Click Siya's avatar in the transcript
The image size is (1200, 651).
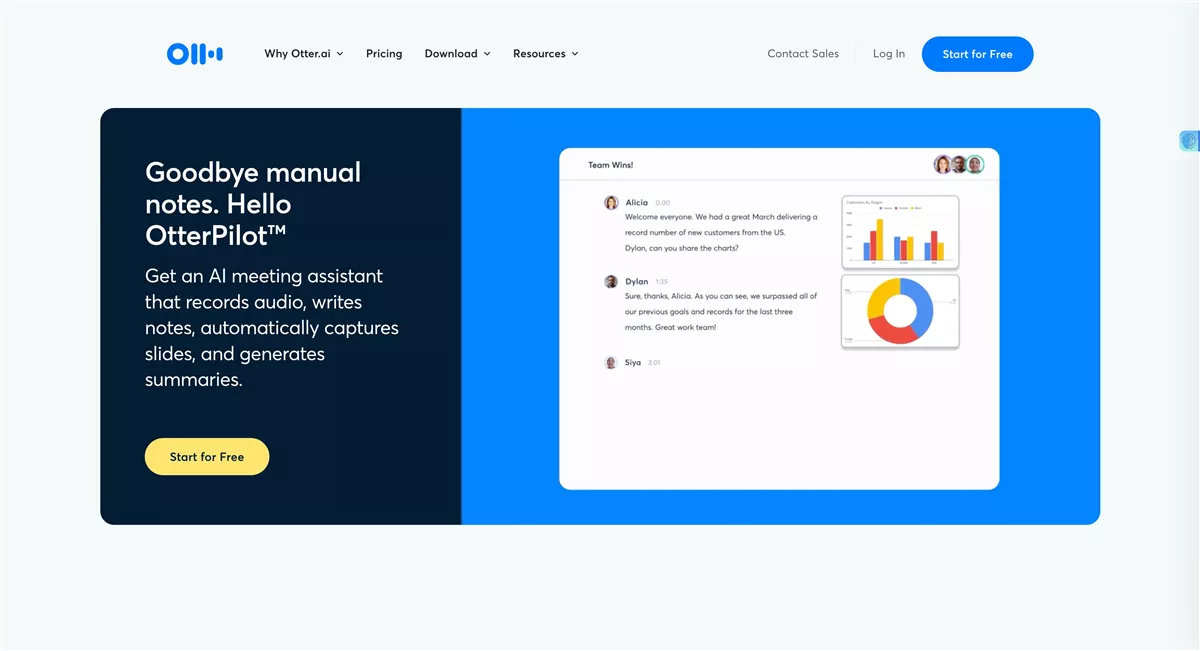point(611,362)
